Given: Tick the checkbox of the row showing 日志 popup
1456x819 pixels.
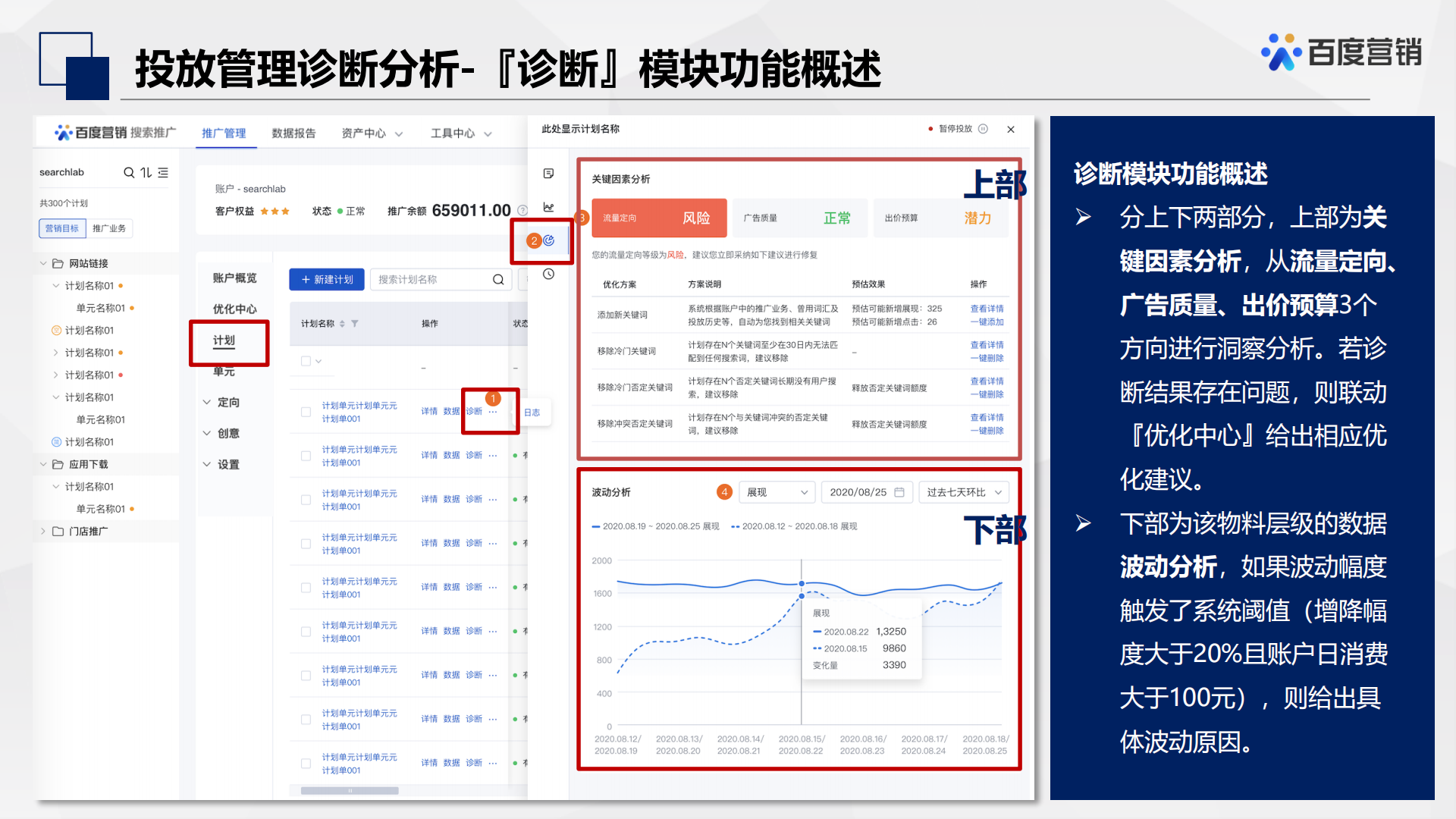Looking at the screenshot, I should tap(306, 413).
